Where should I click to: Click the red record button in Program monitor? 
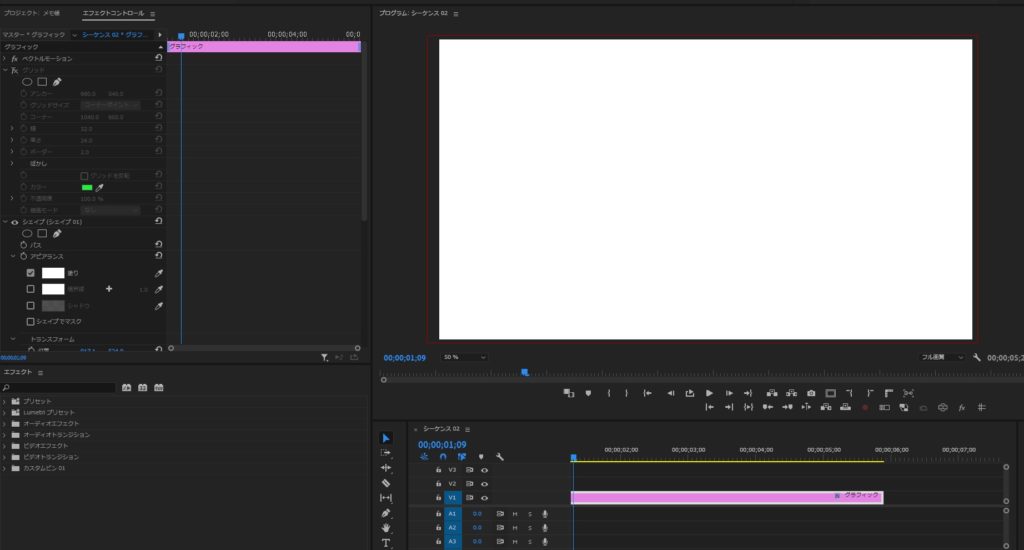pos(865,408)
